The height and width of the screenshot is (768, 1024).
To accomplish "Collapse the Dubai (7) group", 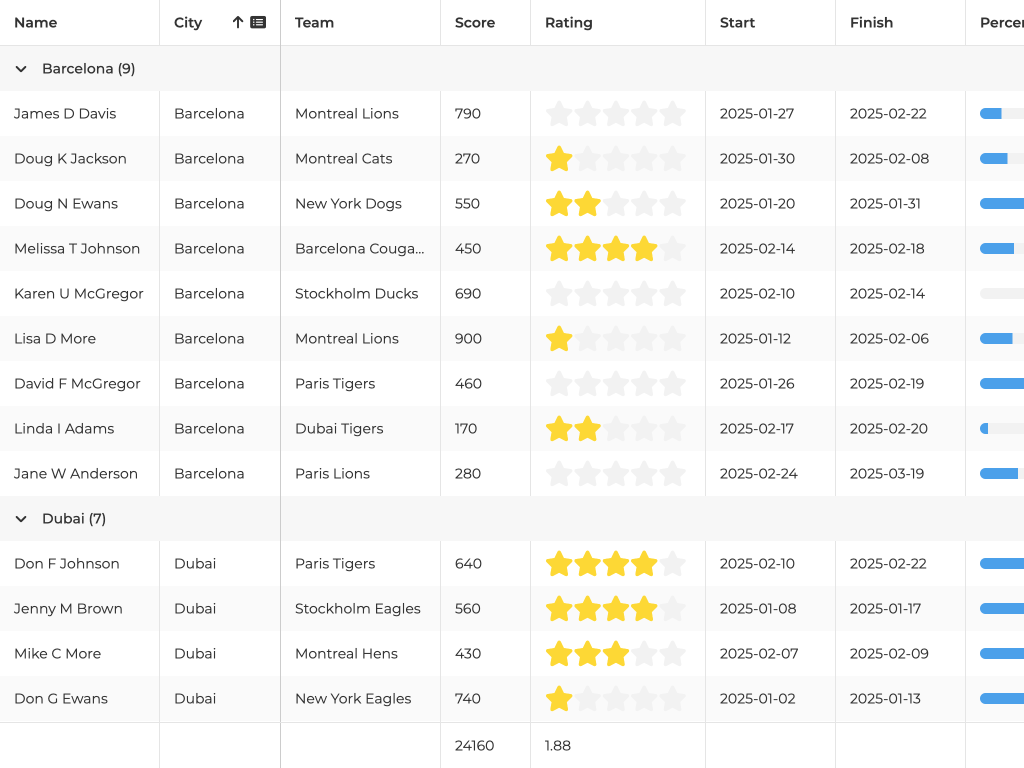I will coord(21,519).
